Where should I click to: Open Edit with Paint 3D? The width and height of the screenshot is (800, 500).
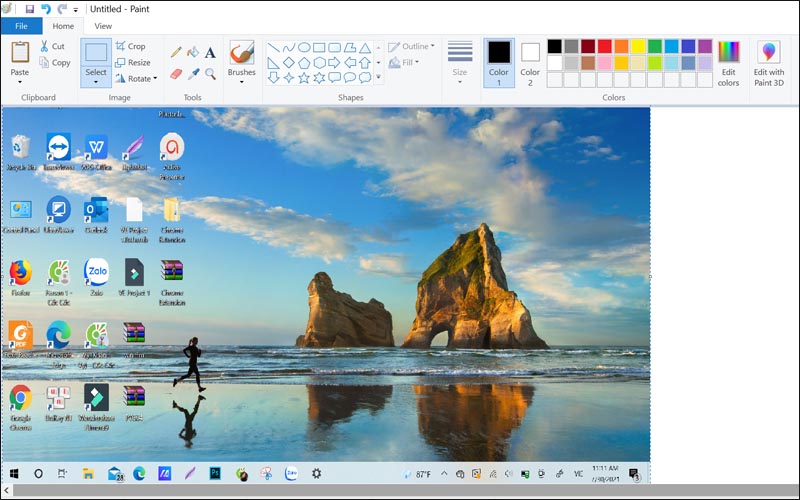point(768,63)
